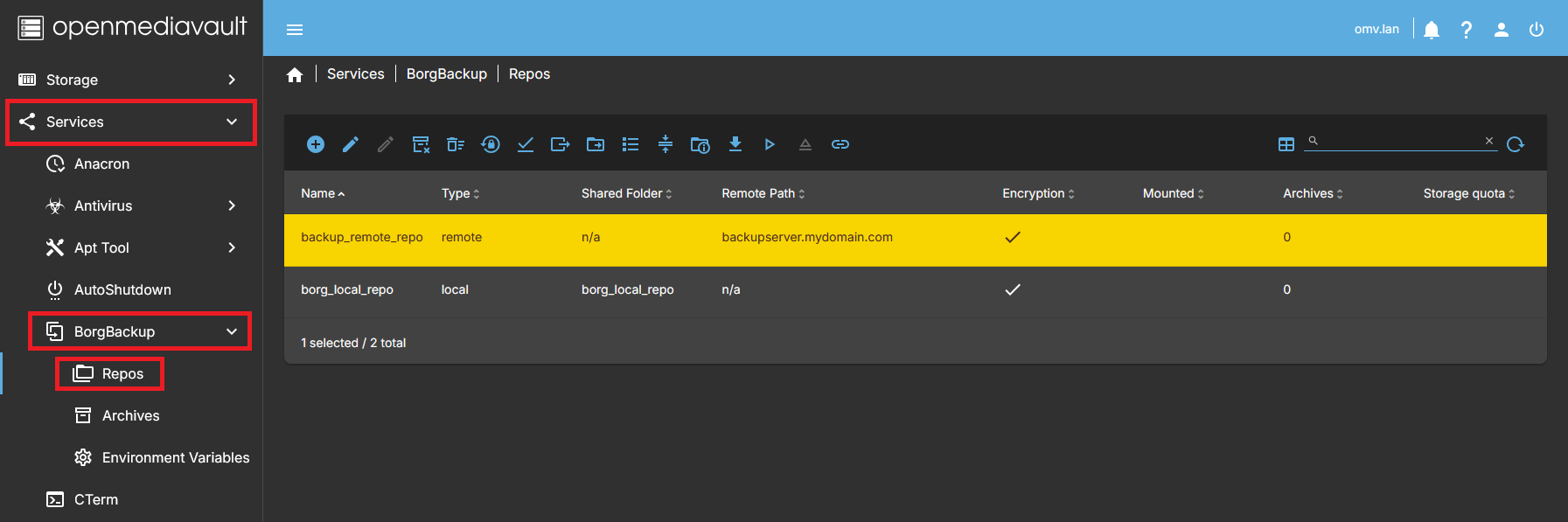Click the download arrow icon in toolbar

click(735, 144)
